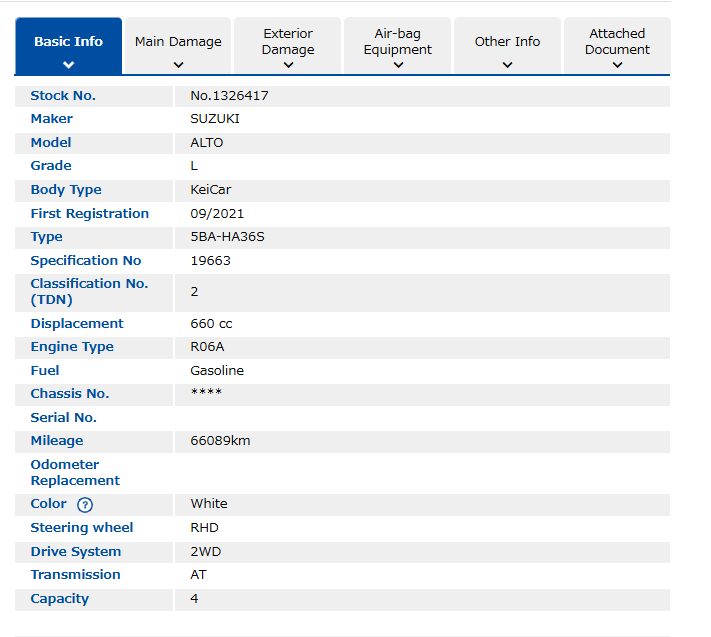This screenshot has width=711, height=637.
Task: Go to the Other Info tab label
Action: click(507, 42)
